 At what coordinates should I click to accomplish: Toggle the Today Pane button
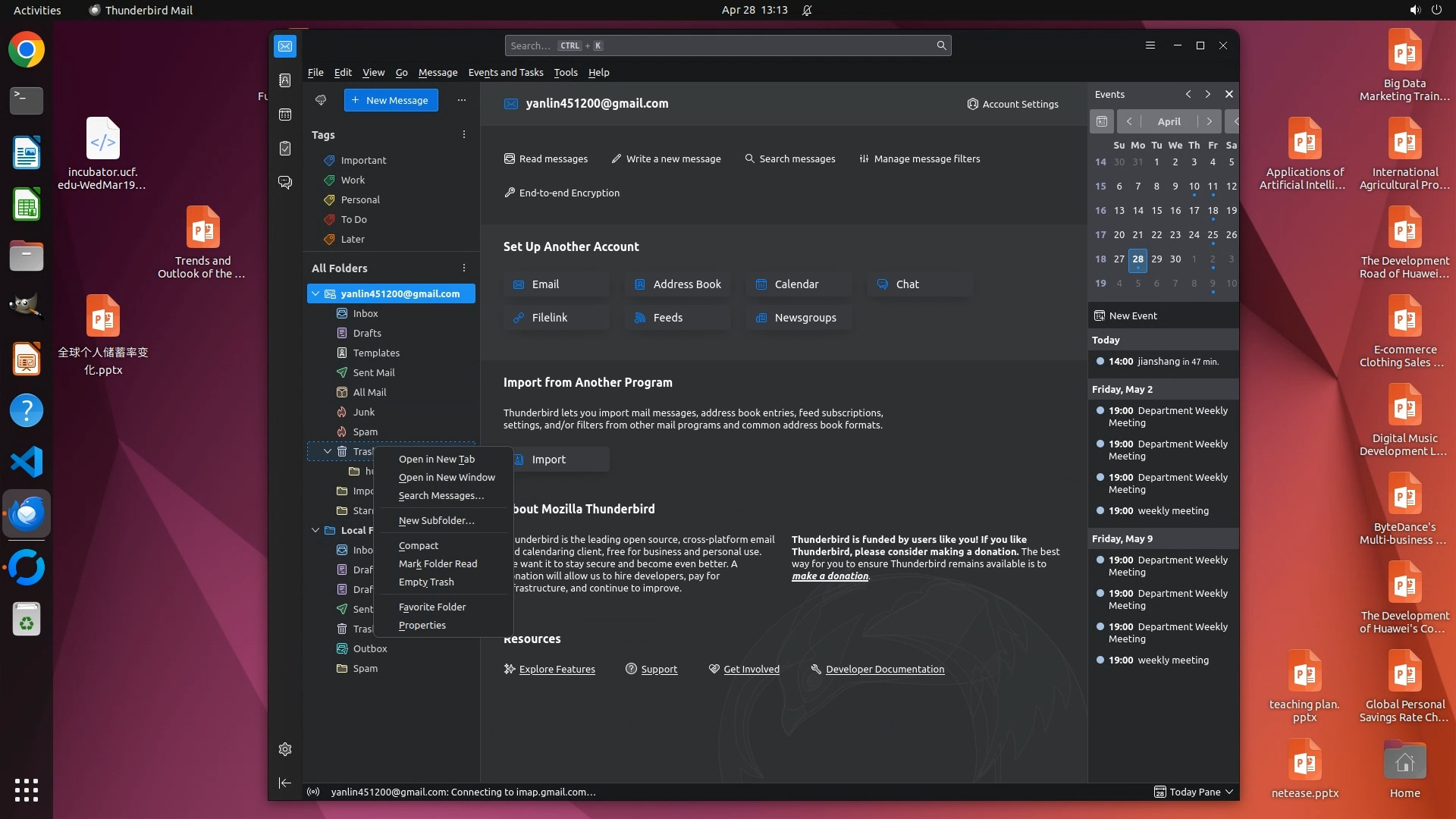1194,792
